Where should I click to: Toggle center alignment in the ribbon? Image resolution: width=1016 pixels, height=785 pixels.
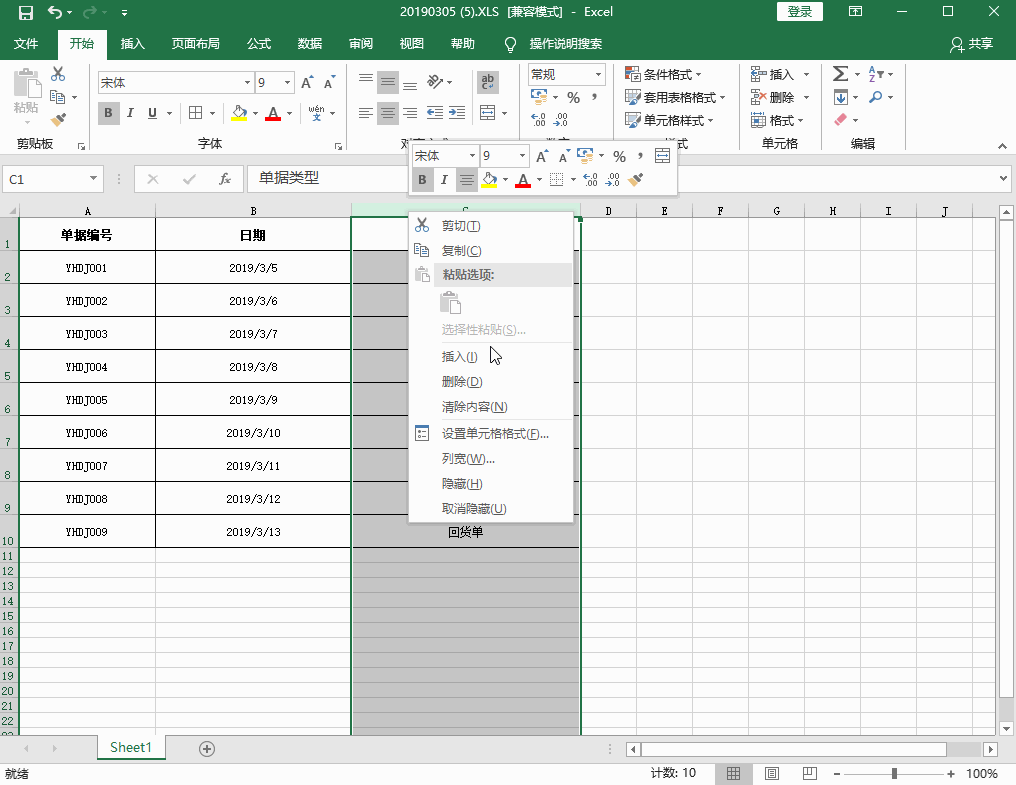tap(388, 113)
